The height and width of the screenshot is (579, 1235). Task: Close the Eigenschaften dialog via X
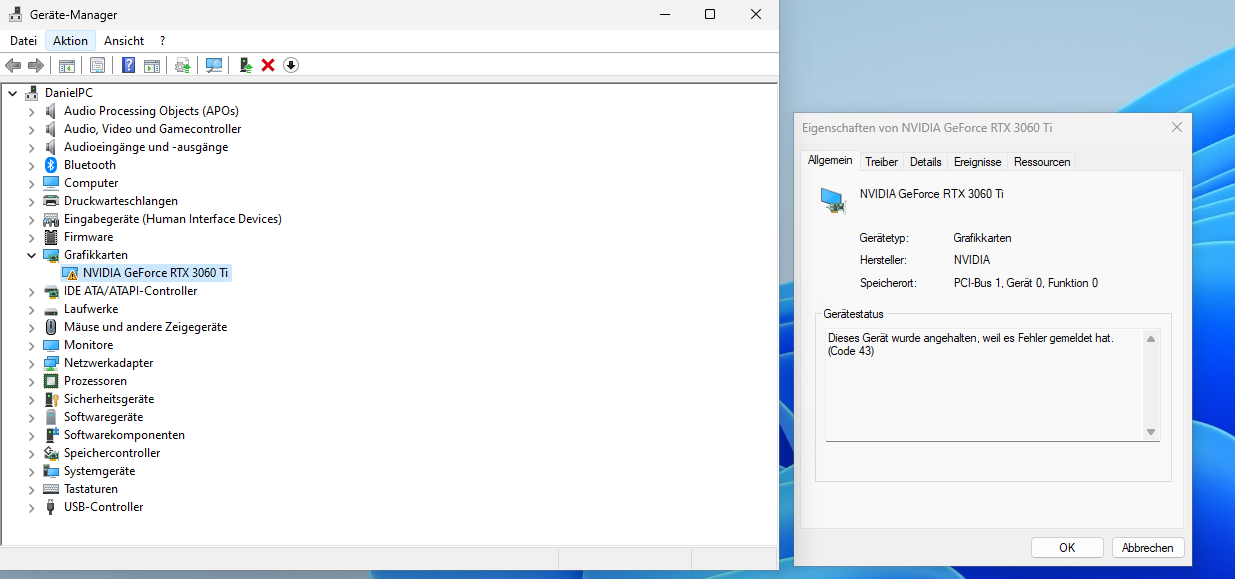pyautogui.click(x=1177, y=128)
